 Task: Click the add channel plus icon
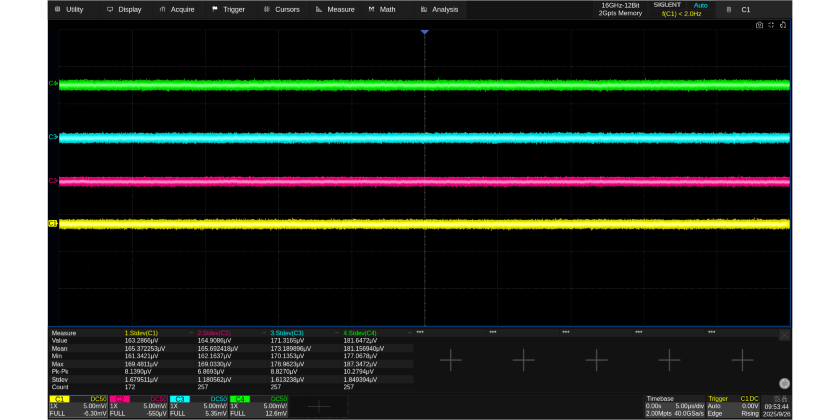click(318, 406)
